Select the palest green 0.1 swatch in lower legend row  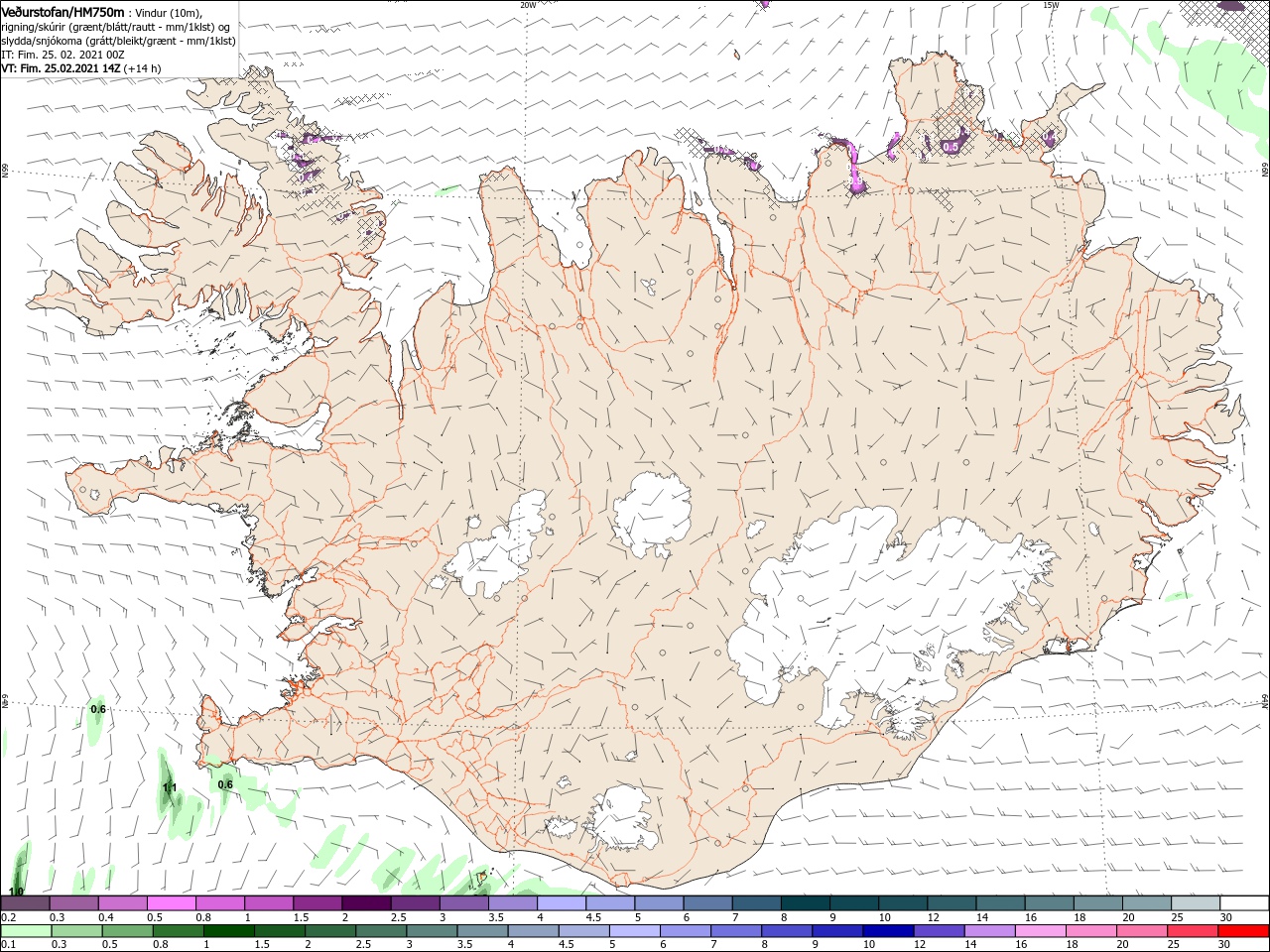tap(26, 931)
